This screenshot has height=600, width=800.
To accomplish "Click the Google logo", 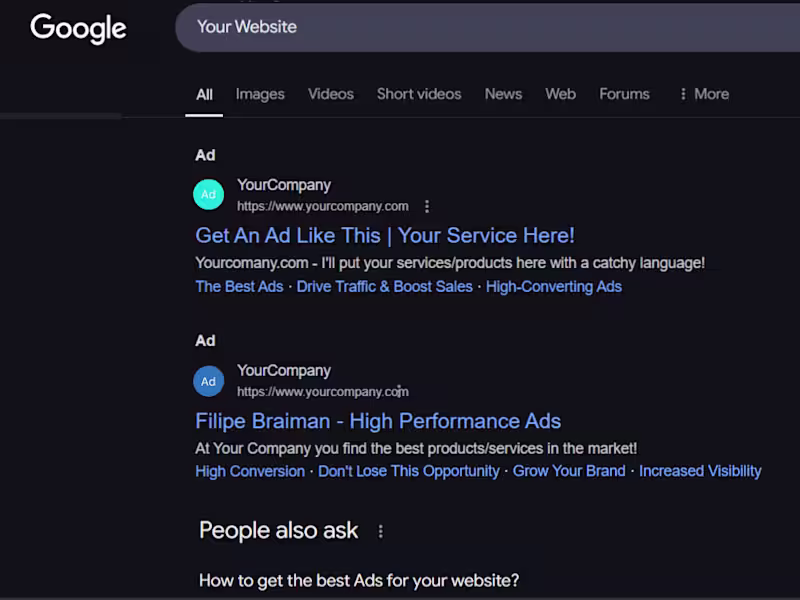I will tap(78, 28).
